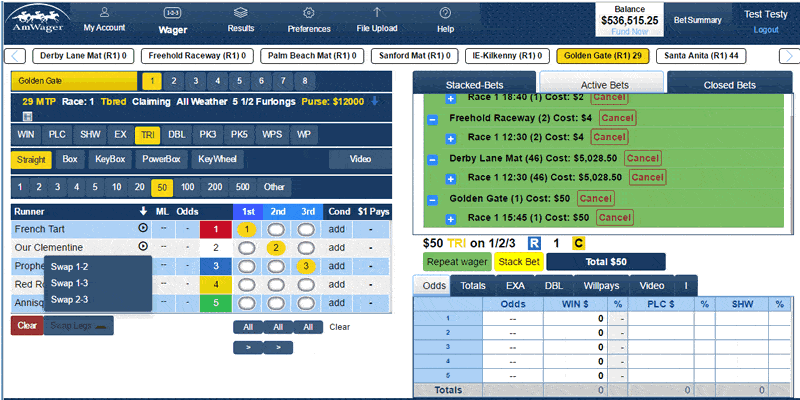
Task: Open the Bet Summary
Action: click(697, 20)
